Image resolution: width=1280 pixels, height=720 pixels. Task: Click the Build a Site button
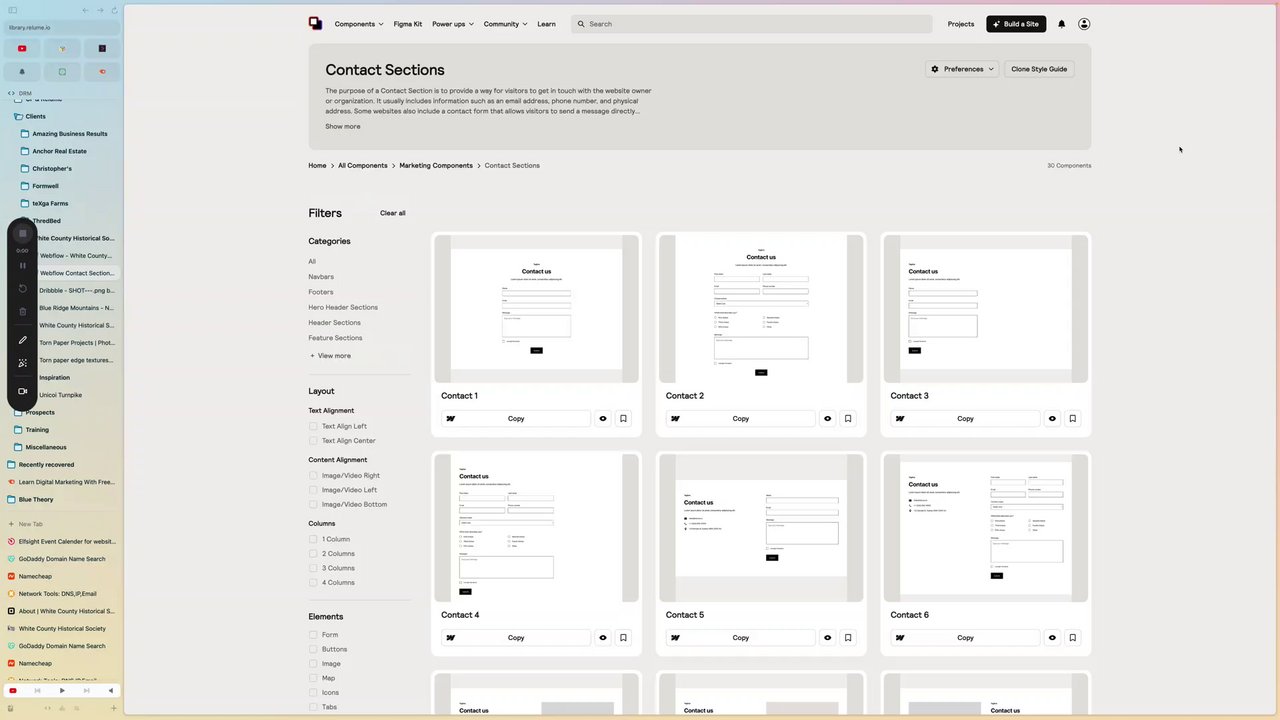[1016, 24]
